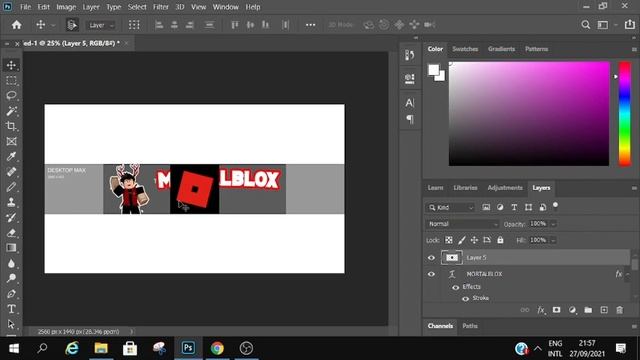This screenshot has width=640, height=360.
Task: Delete layer using trash icon
Action: [x=619, y=310]
